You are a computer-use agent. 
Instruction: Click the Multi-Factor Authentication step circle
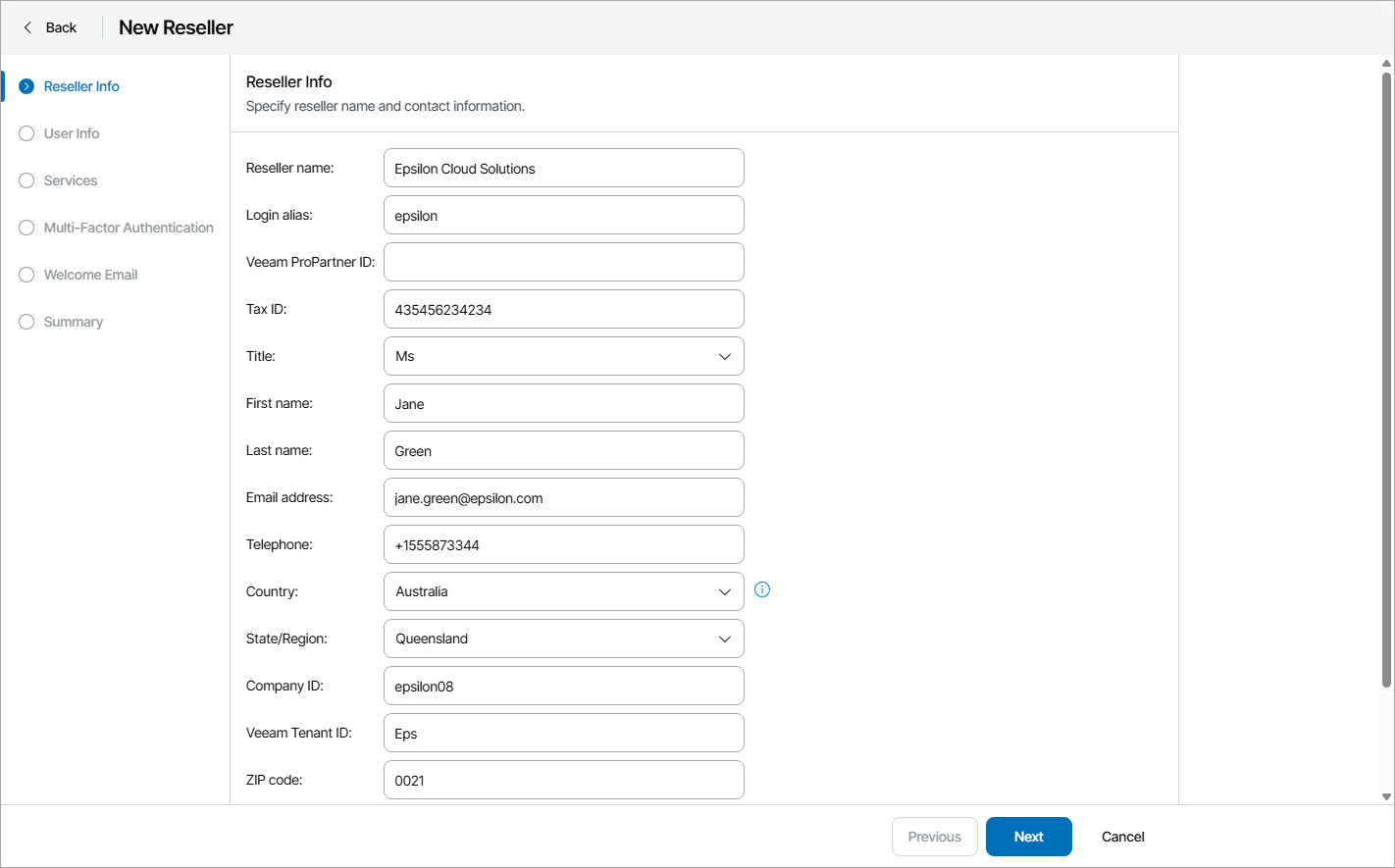26,228
